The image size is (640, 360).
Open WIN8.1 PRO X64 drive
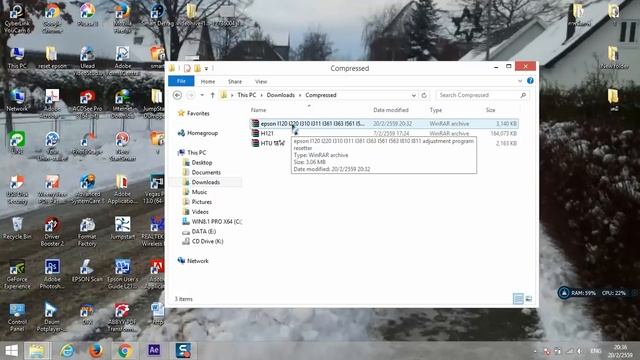pos(212,221)
